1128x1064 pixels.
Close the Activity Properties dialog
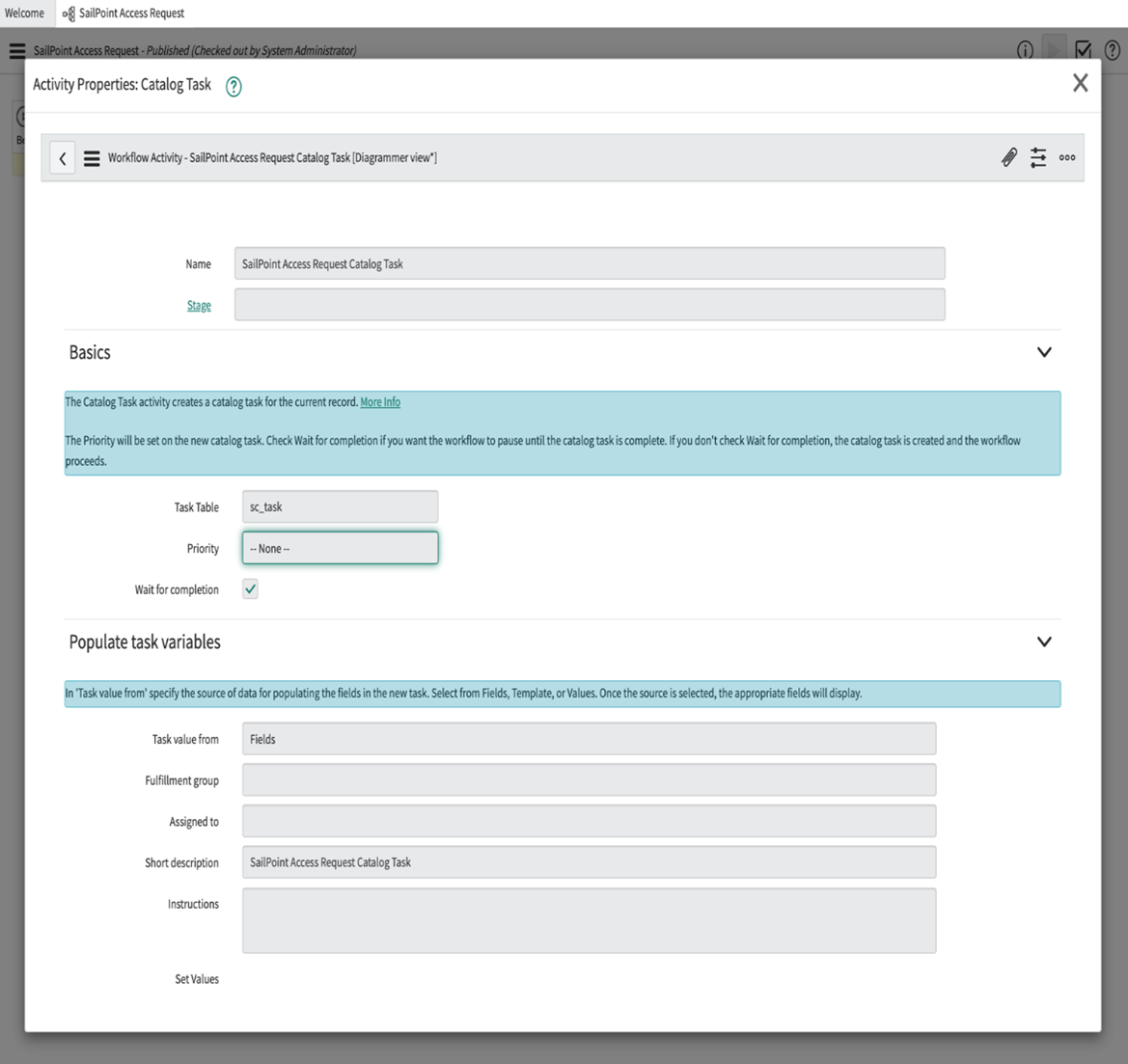coord(1080,83)
